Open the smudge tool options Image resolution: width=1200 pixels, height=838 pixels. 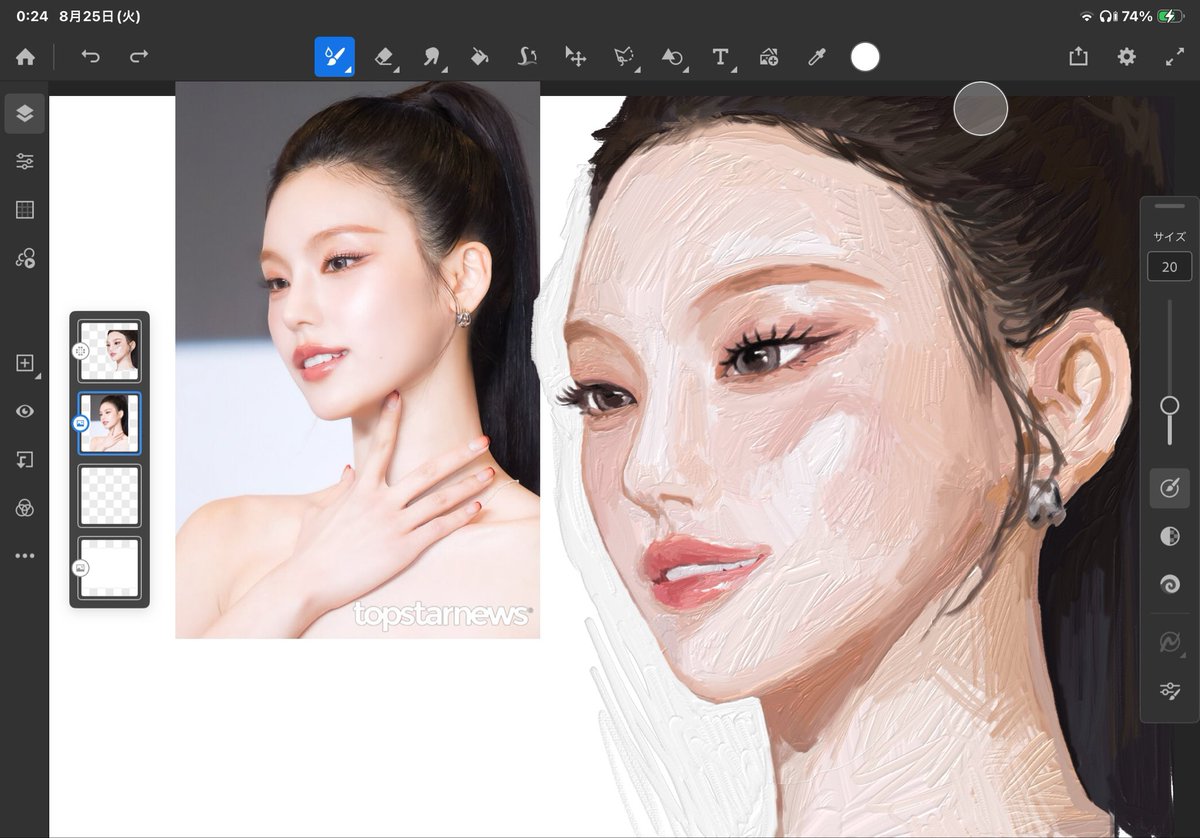[432, 57]
